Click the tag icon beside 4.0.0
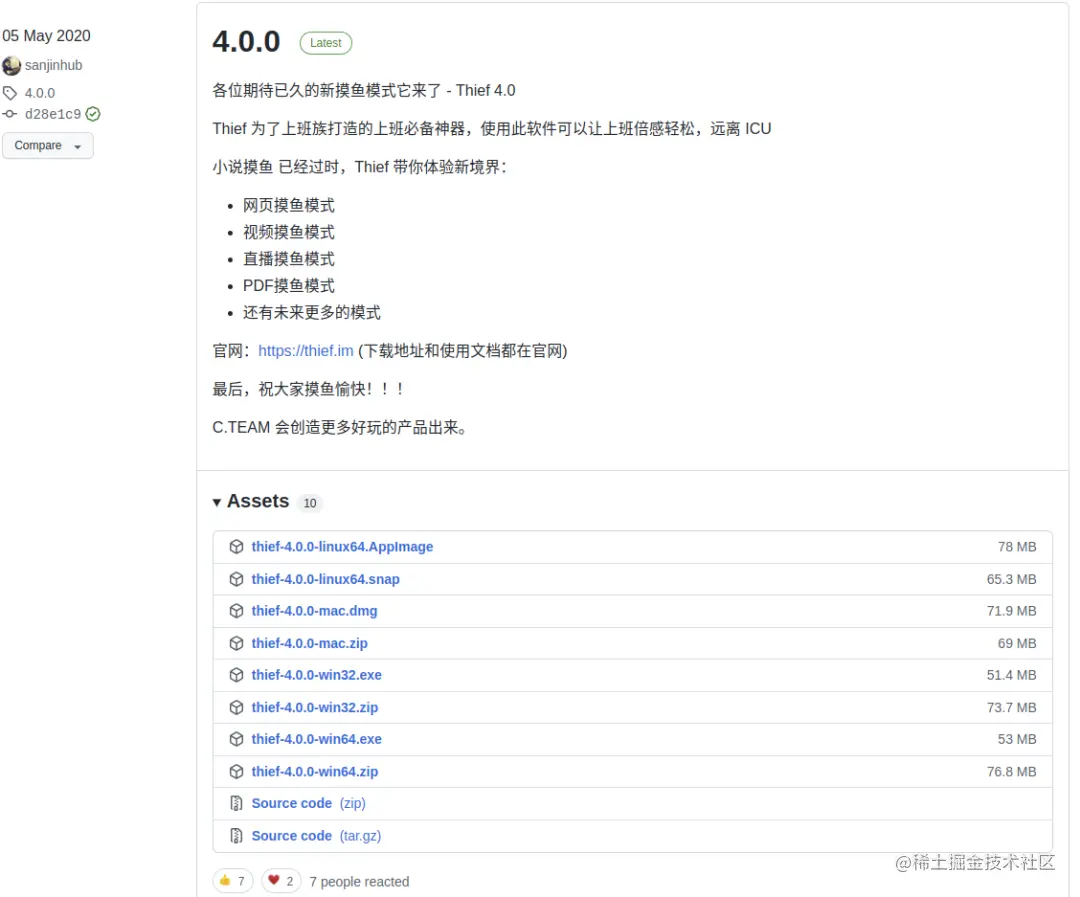The height and width of the screenshot is (897, 1080). coord(10,93)
